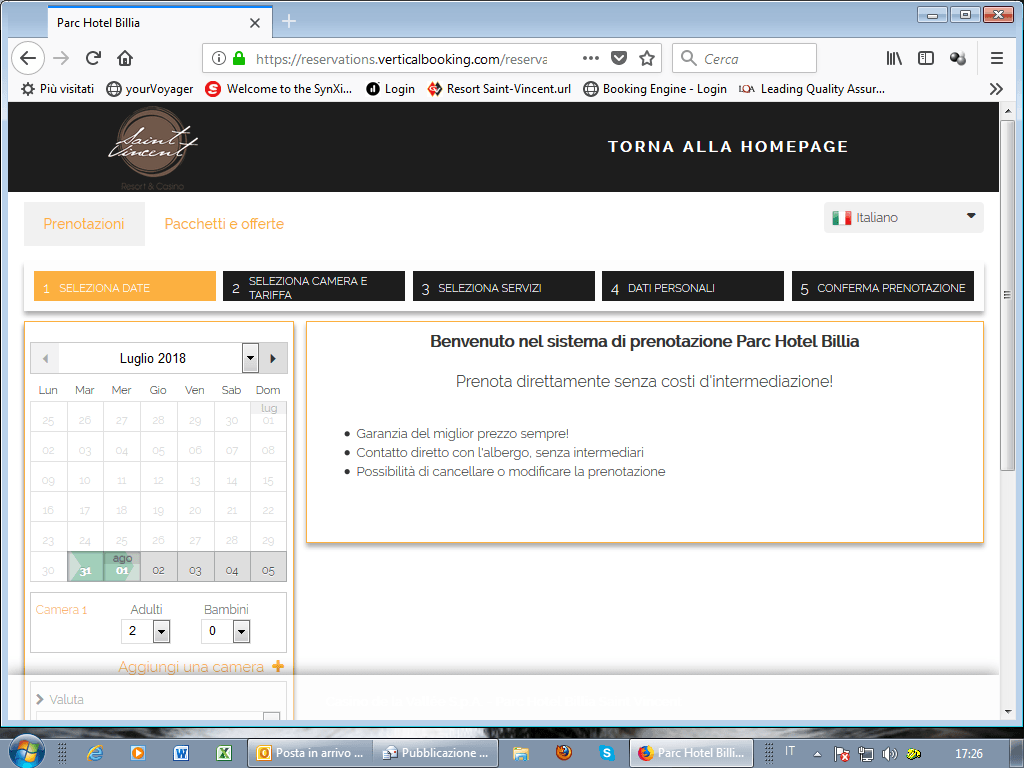This screenshot has width=1024, height=768.
Task: Click the IT language indicator in tray
Action: [790, 751]
